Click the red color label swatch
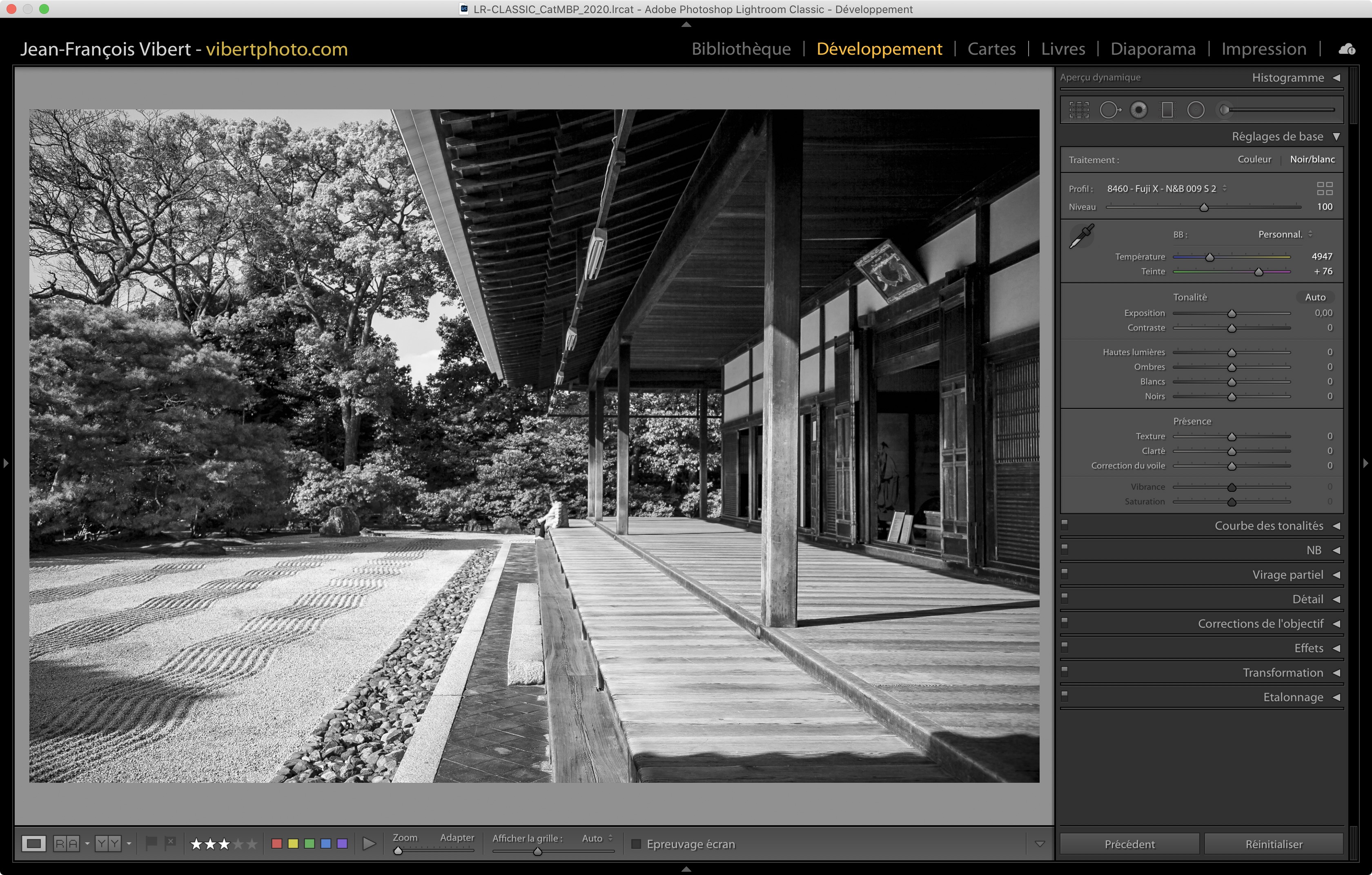1372x875 pixels. click(277, 844)
